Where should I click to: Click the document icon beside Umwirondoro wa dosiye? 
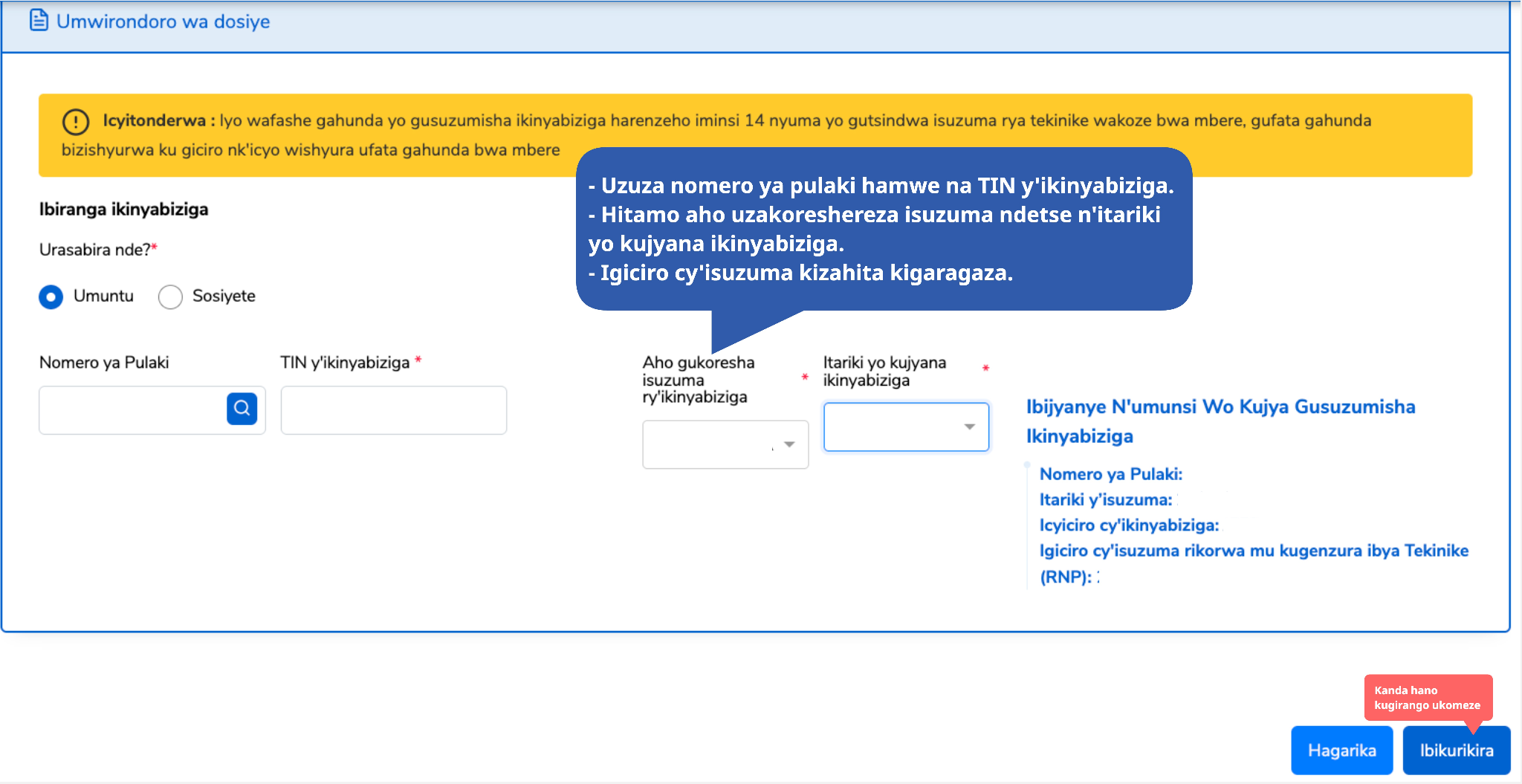(39, 20)
